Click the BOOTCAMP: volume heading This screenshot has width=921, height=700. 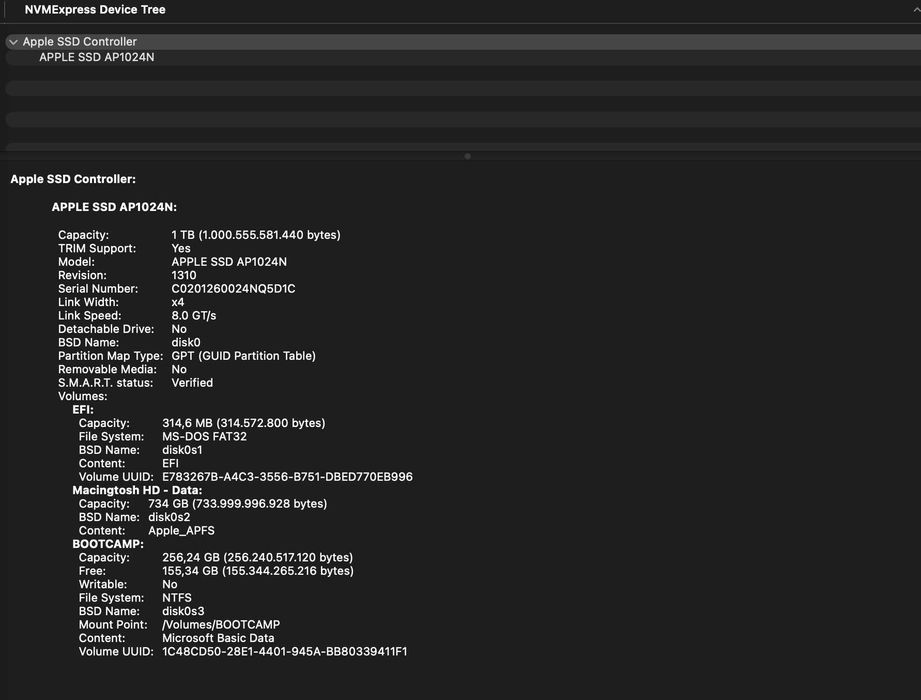(107, 544)
